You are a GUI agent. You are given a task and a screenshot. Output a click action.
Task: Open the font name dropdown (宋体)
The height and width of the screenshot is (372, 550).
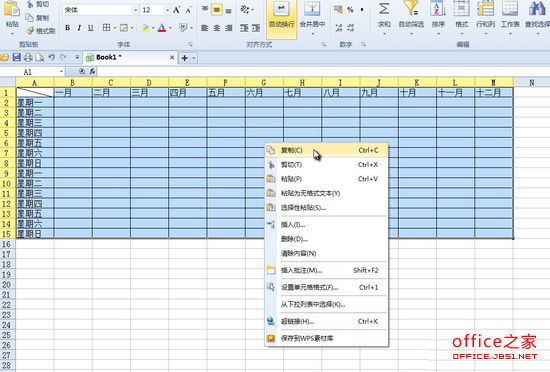pos(136,11)
